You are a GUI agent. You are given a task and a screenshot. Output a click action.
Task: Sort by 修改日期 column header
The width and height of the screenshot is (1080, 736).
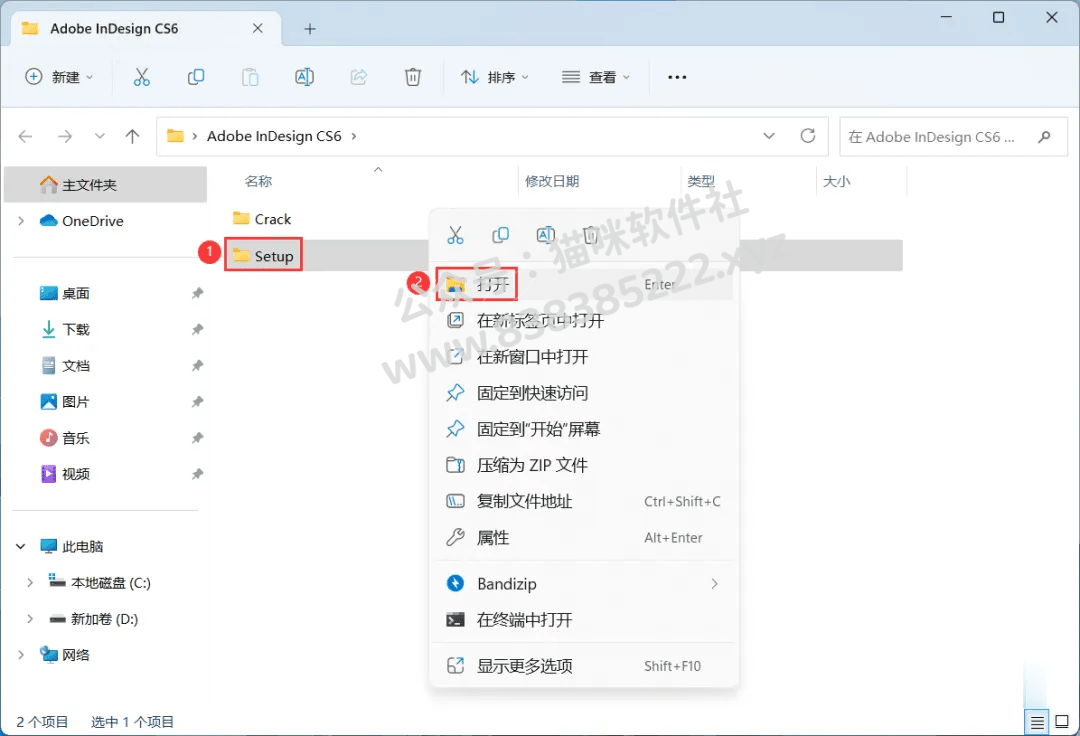tap(552, 181)
